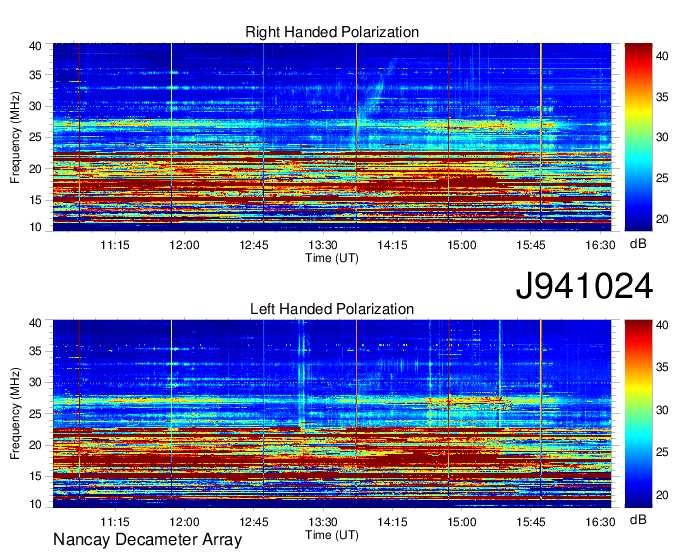Screen dimensions: 680x552
Task: Click the bottom plot's Frequency (MHz) axis label
Action: click(15, 414)
